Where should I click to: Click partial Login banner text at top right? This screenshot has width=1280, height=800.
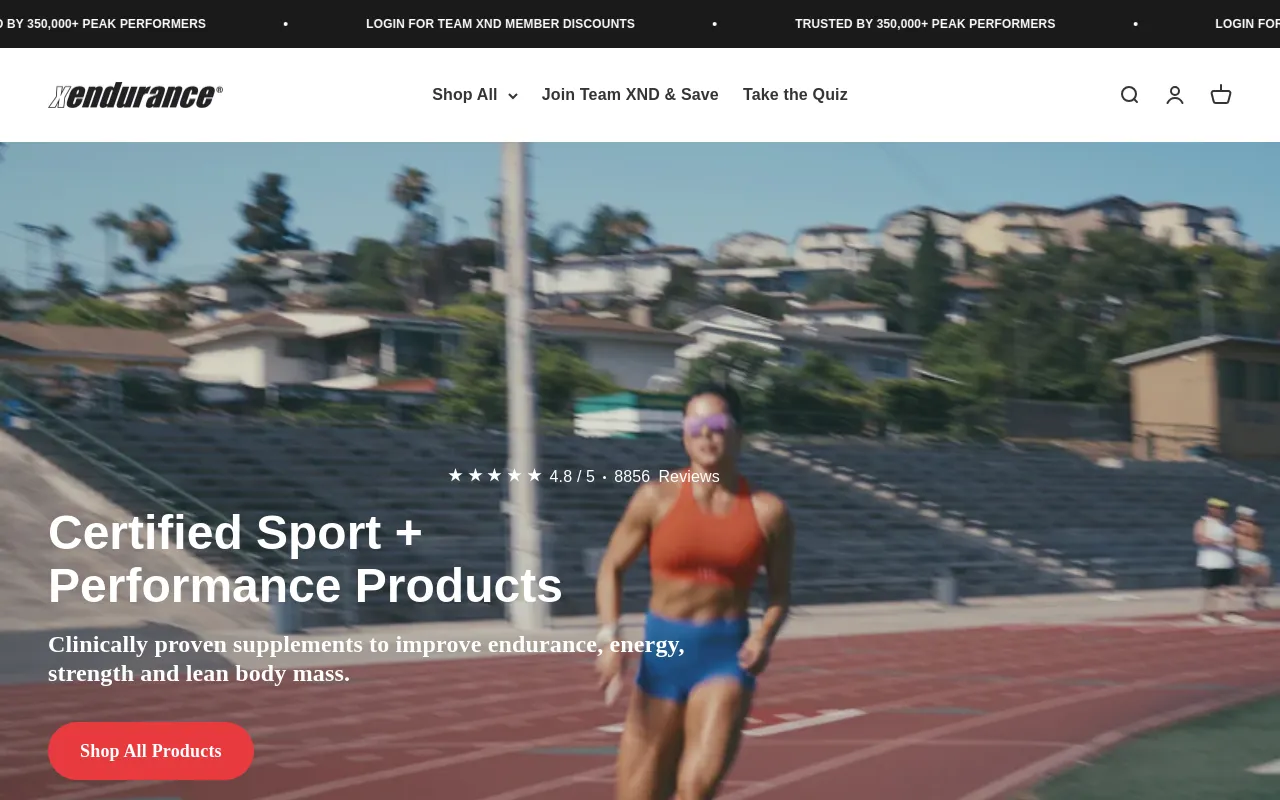(x=1247, y=24)
